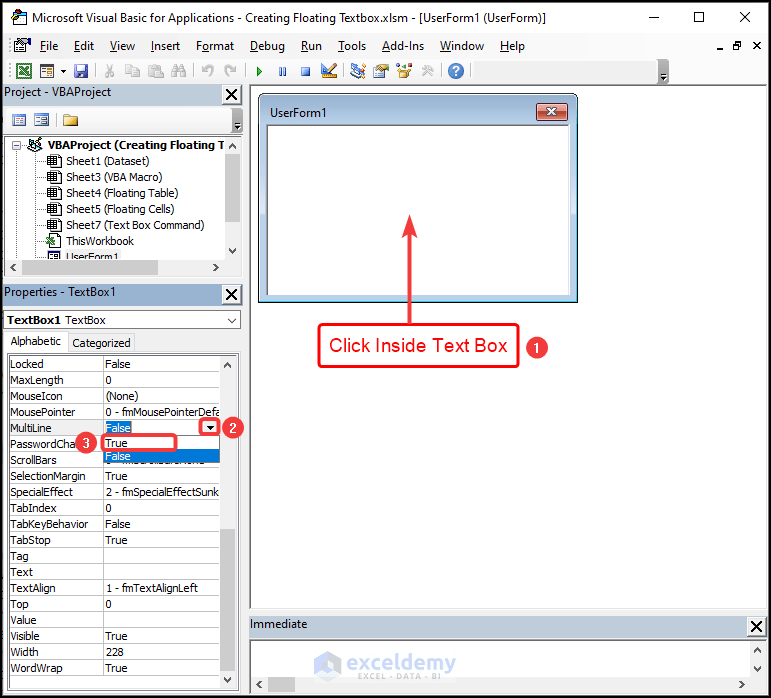Screen dimensions: 771x698
Task: Run the macro with the green play icon
Action: 259,72
